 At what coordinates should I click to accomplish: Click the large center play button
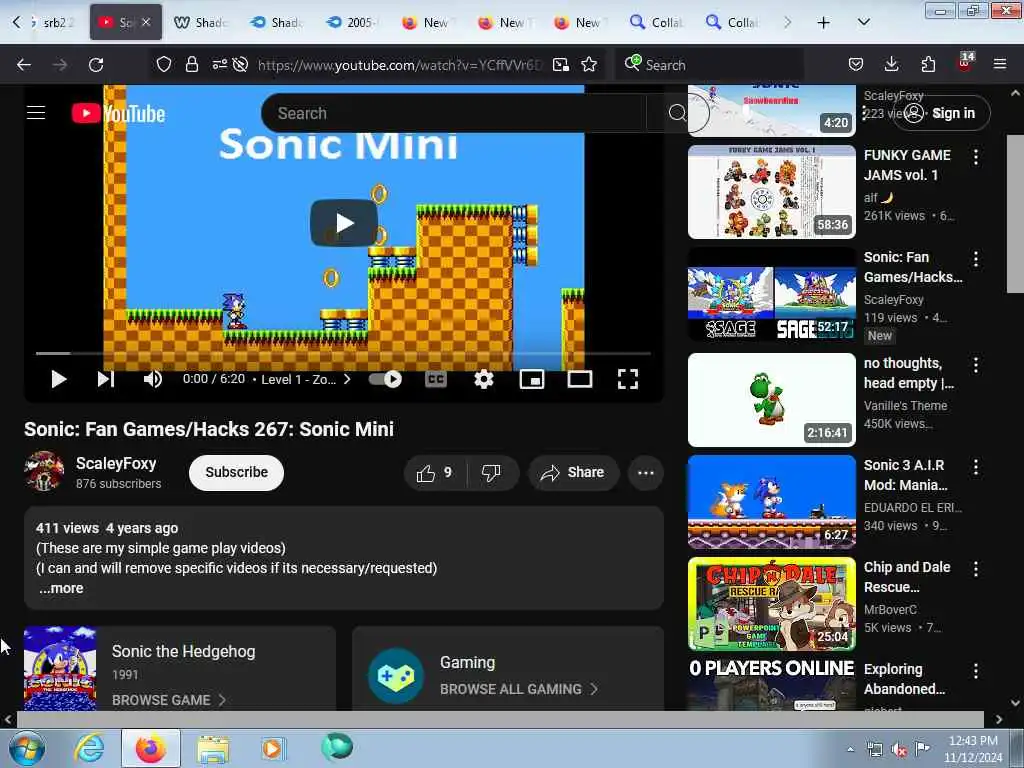[x=344, y=223]
